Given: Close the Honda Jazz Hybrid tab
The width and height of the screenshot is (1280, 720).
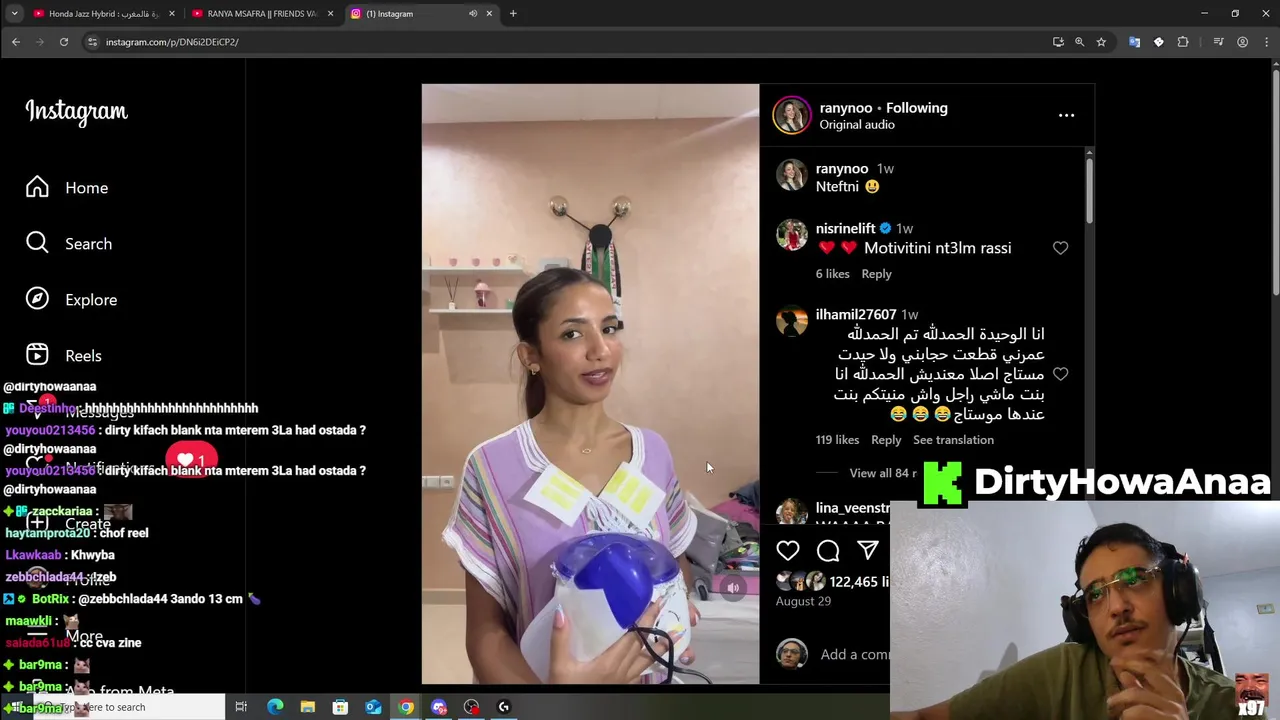Looking at the screenshot, I should click(x=172, y=14).
